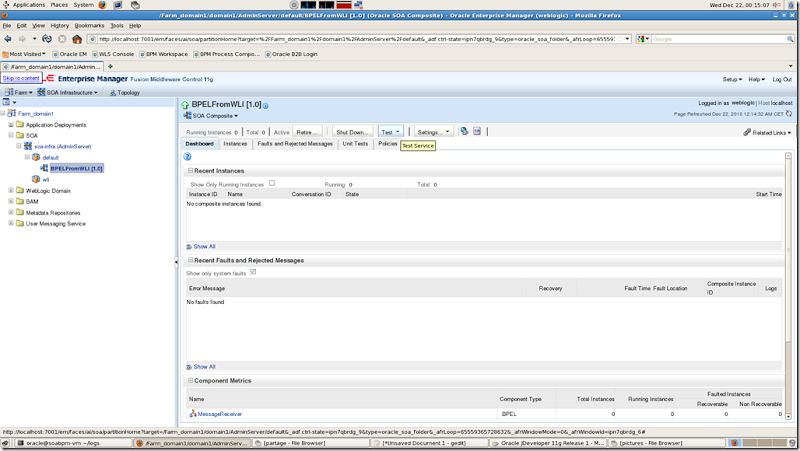Open the SOA Infrastructure dropdown menu
This screenshot has width=800, height=451.
tap(67, 92)
